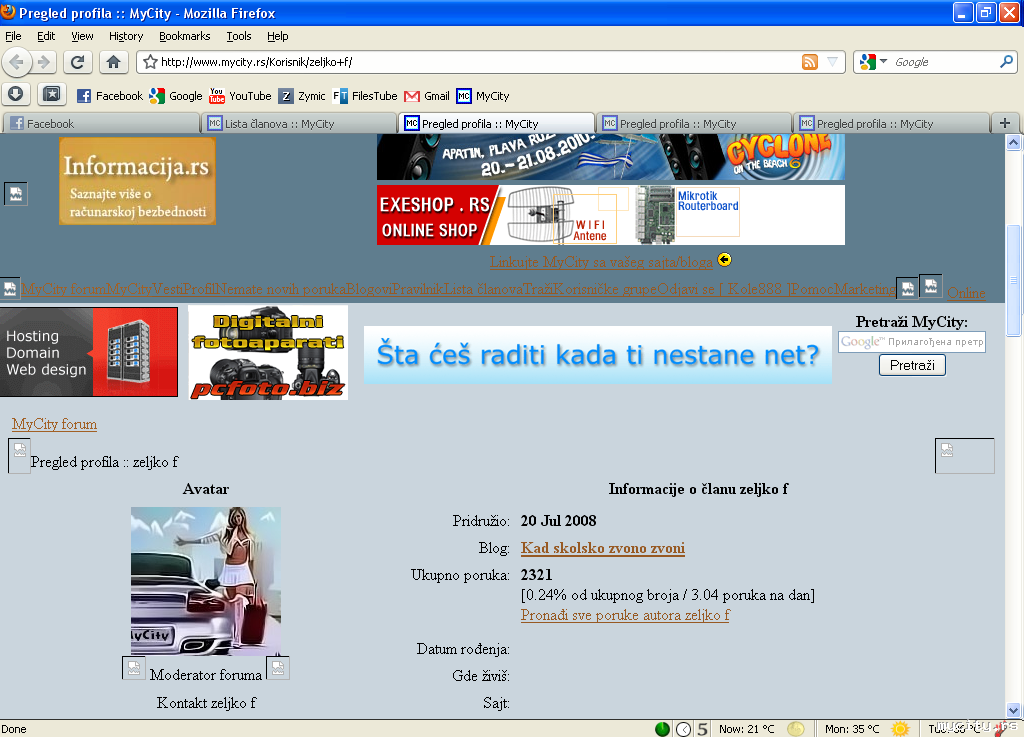Open the Tools menu
This screenshot has height=737, width=1024.
239,36
